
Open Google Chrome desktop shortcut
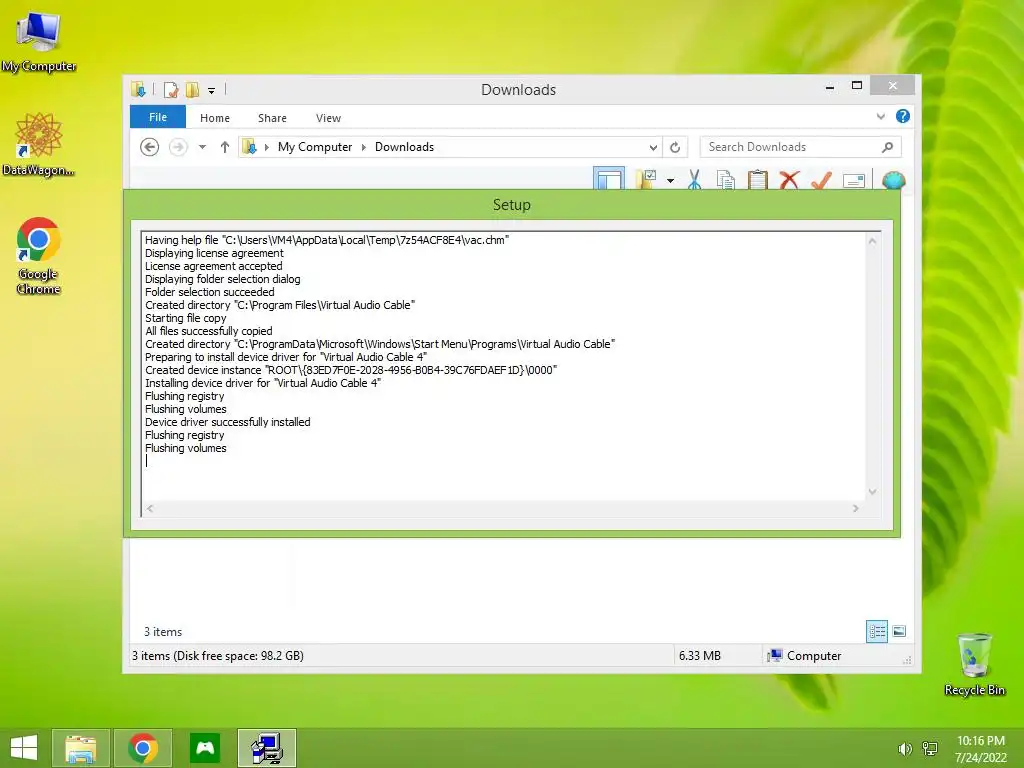point(39,256)
